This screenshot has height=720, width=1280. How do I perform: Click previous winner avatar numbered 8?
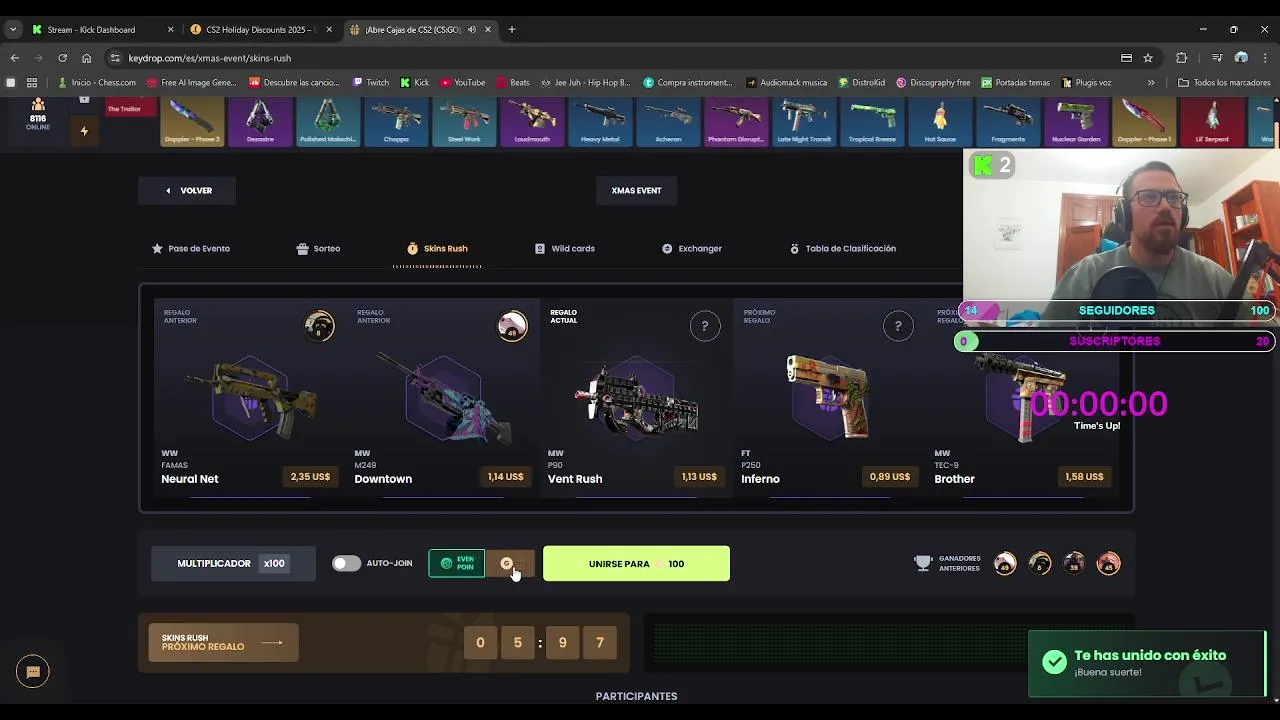1040,564
